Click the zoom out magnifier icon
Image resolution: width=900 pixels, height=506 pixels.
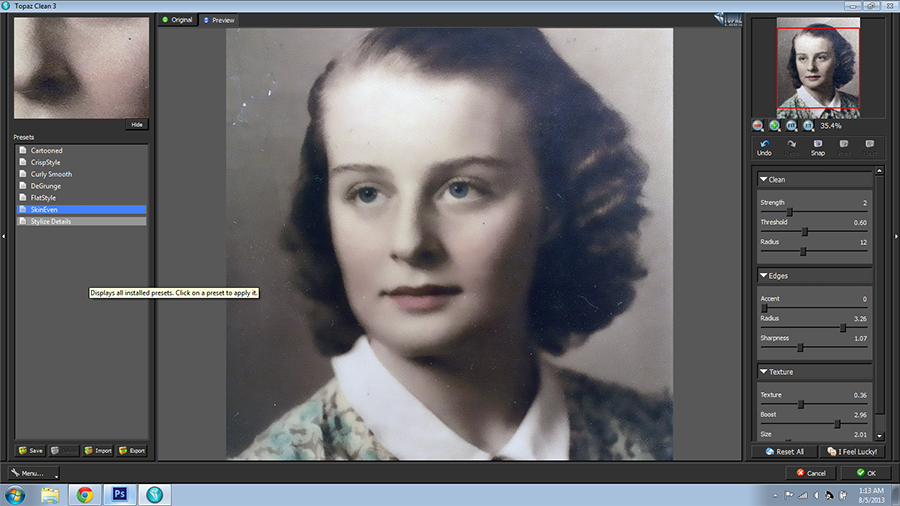point(758,126)
